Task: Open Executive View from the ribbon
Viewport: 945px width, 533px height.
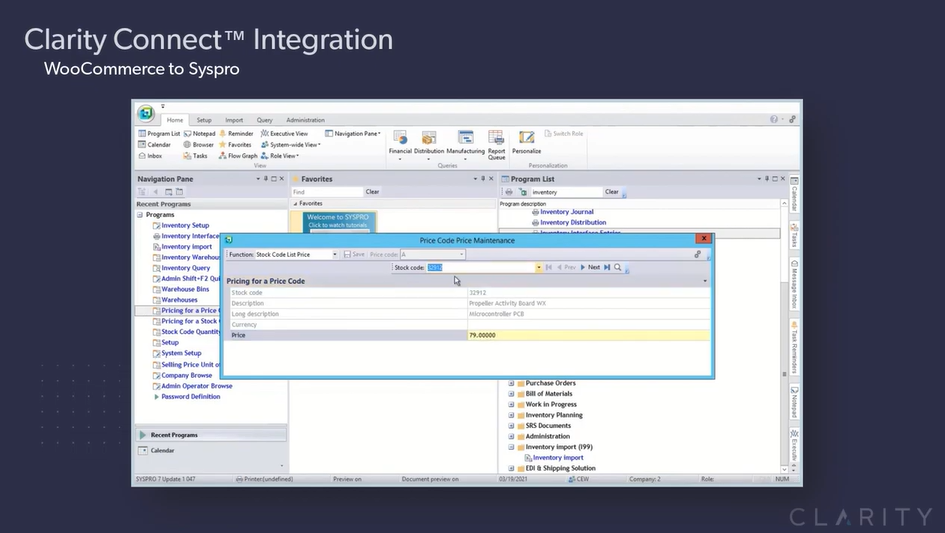Action: coord(284,134)
